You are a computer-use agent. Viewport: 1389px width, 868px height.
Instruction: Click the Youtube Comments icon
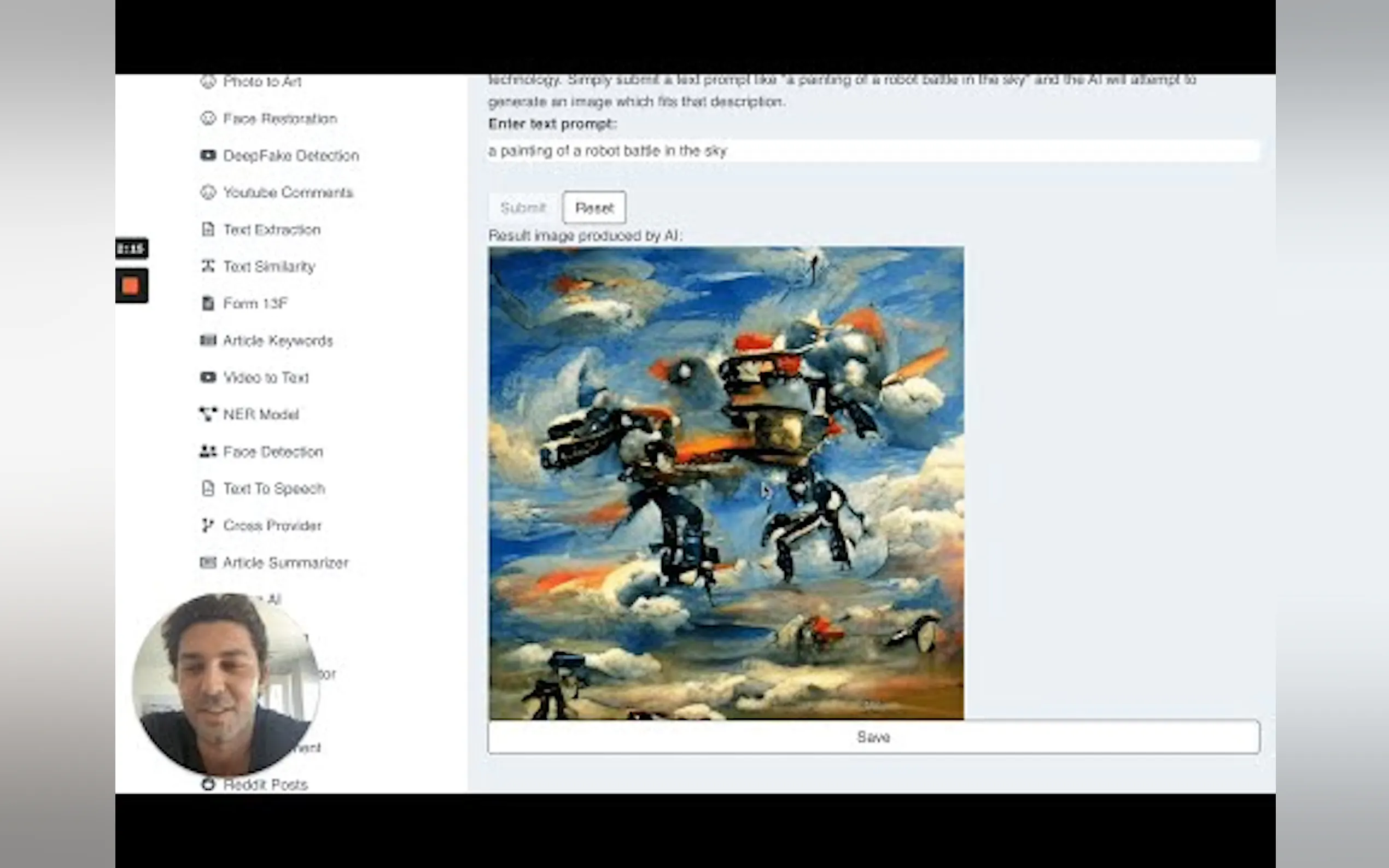pyautogui.click(x=207, y=192)
